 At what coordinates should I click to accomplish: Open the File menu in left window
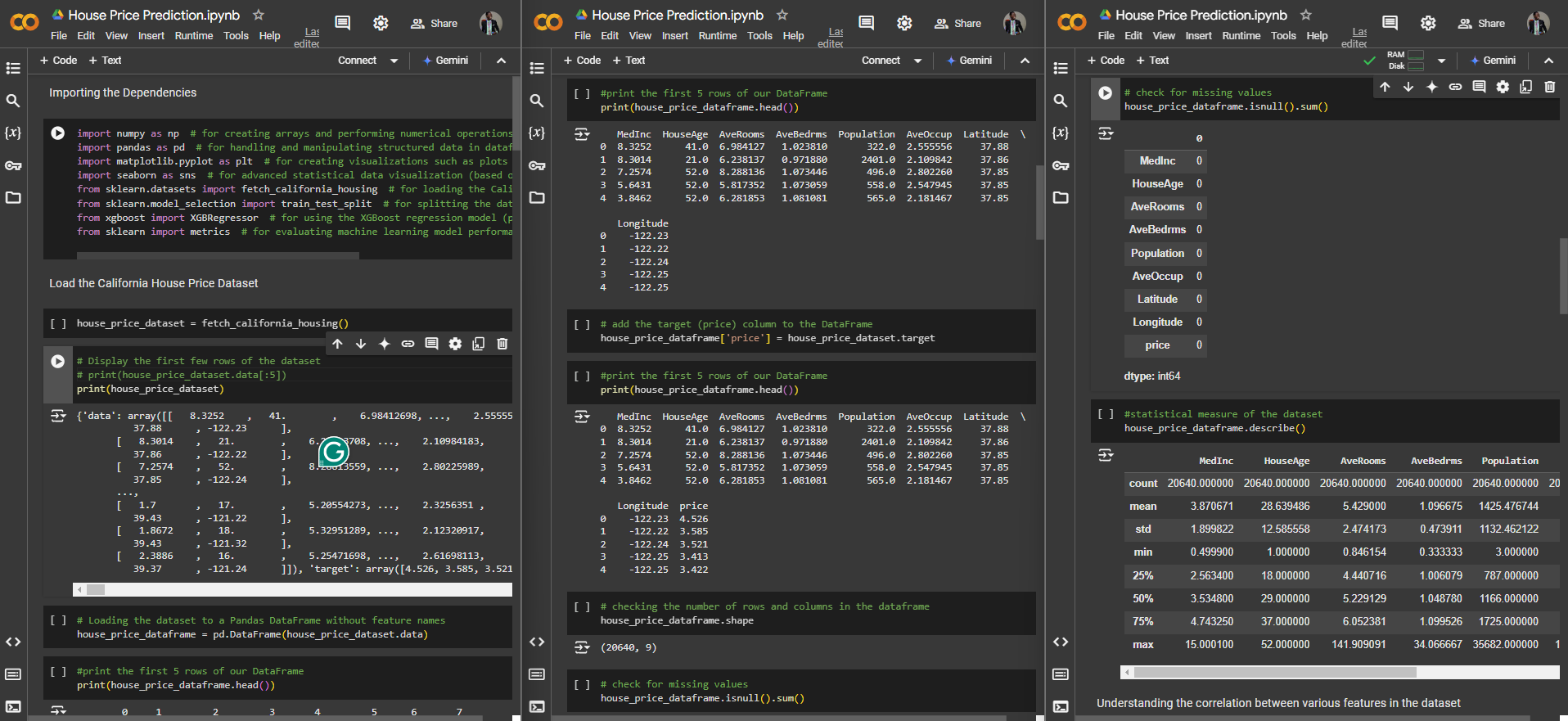click(59, 36)
